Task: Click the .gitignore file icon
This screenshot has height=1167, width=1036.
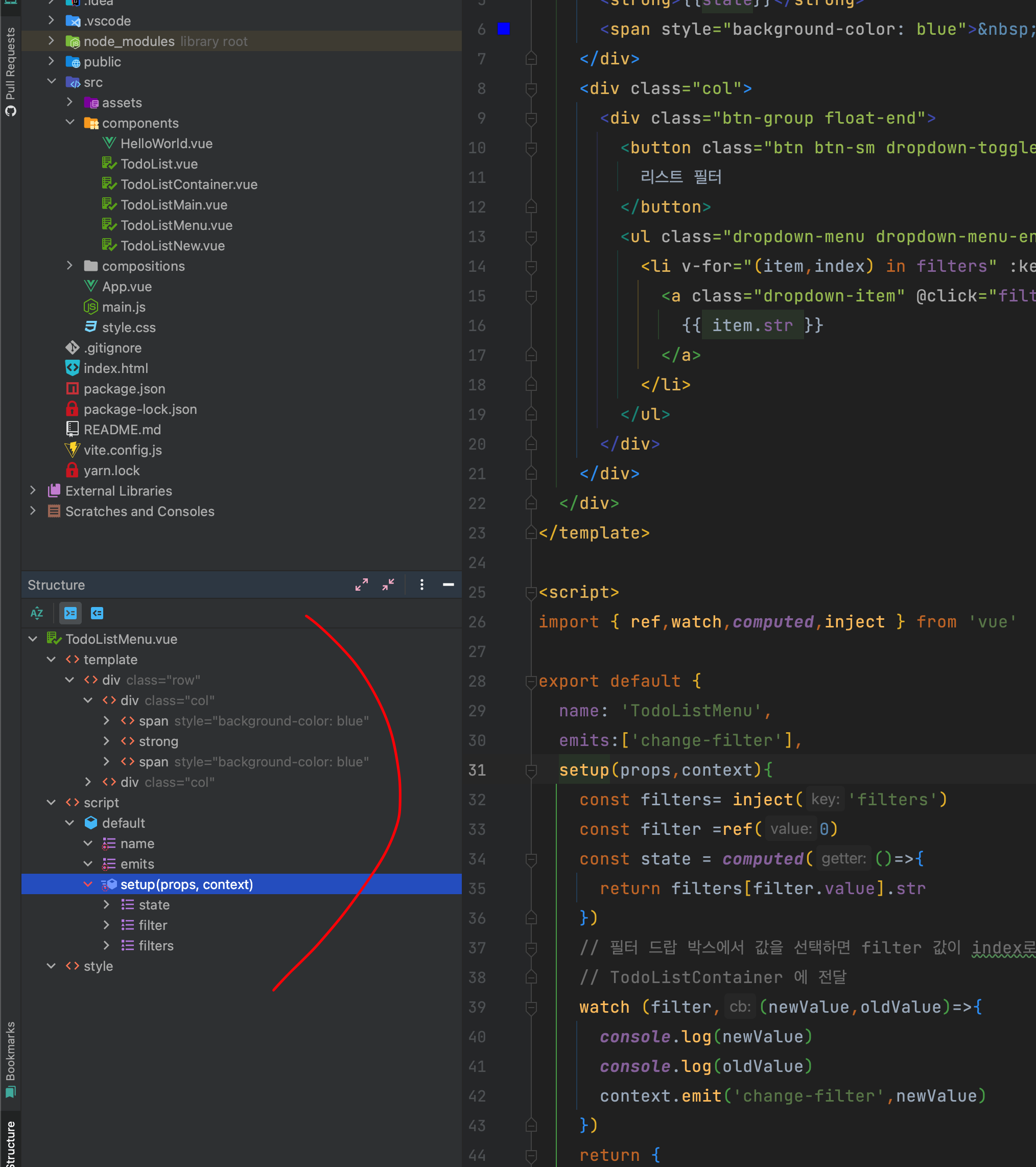Action: pos(72,348)
